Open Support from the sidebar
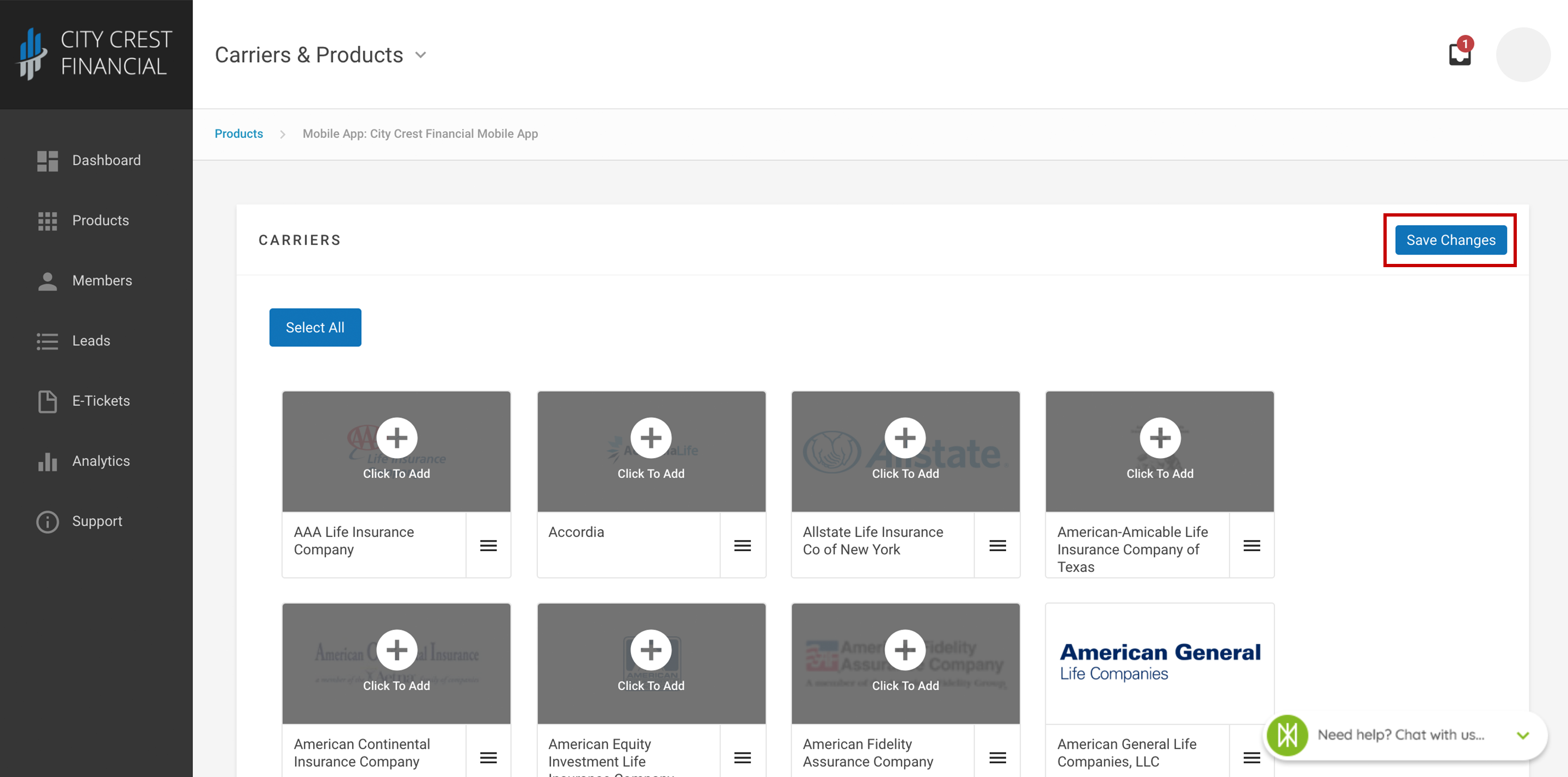Image resolution: width=1568 pixels, height=777 pixels. (79, 521)
